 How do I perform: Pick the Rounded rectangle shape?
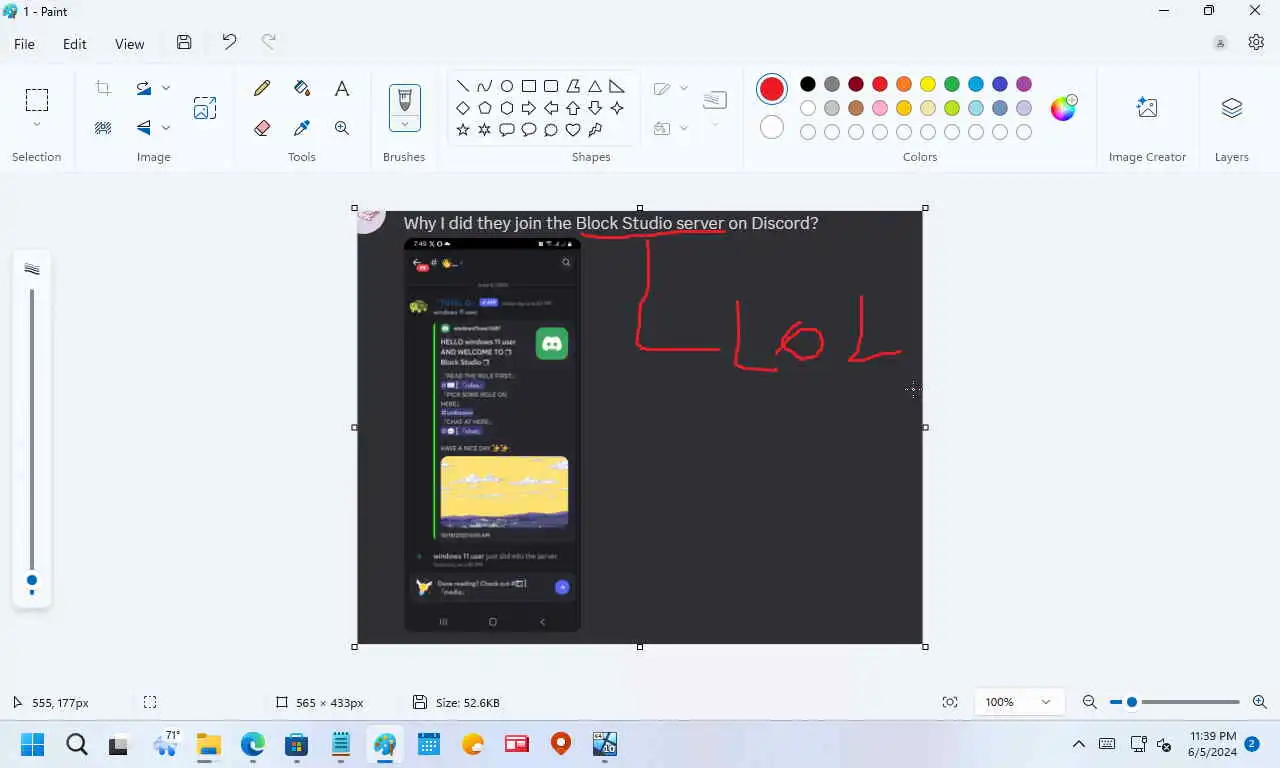pos(551,86)
